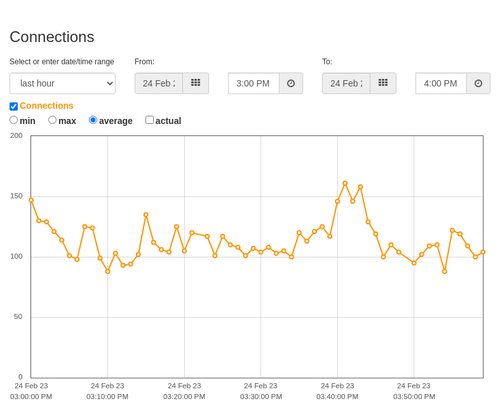Click the 'To:' label
Viewport: 500px width, 403px height.
tap(327, 62)
